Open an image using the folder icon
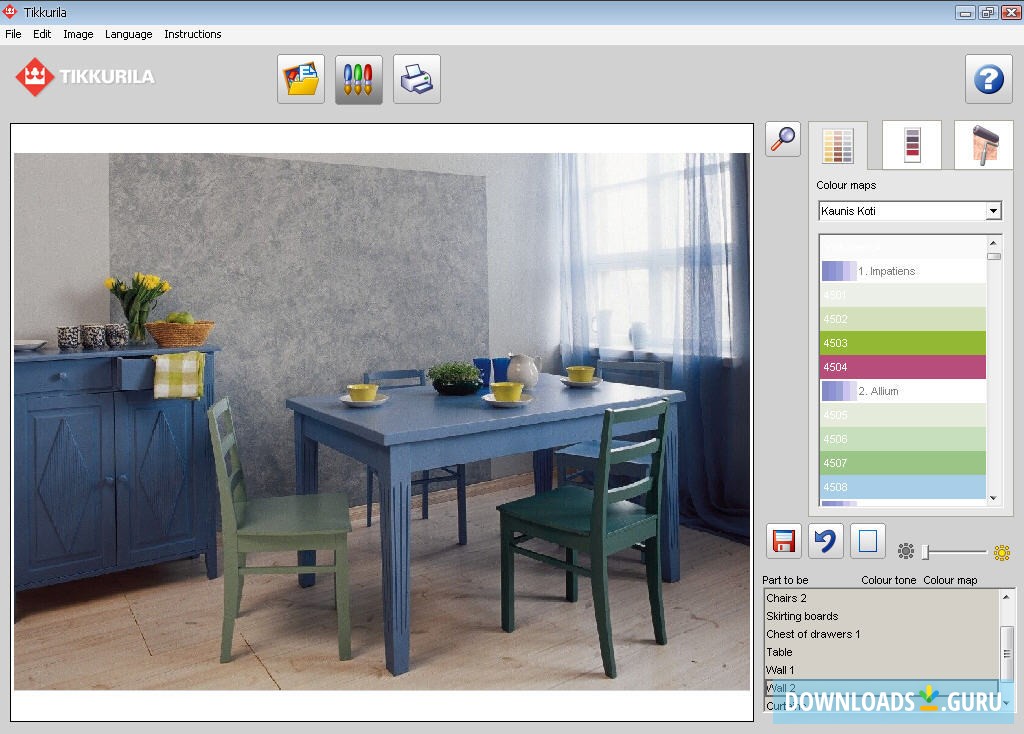The width and height of the screenshot is (1024, 734). (300, 78)
